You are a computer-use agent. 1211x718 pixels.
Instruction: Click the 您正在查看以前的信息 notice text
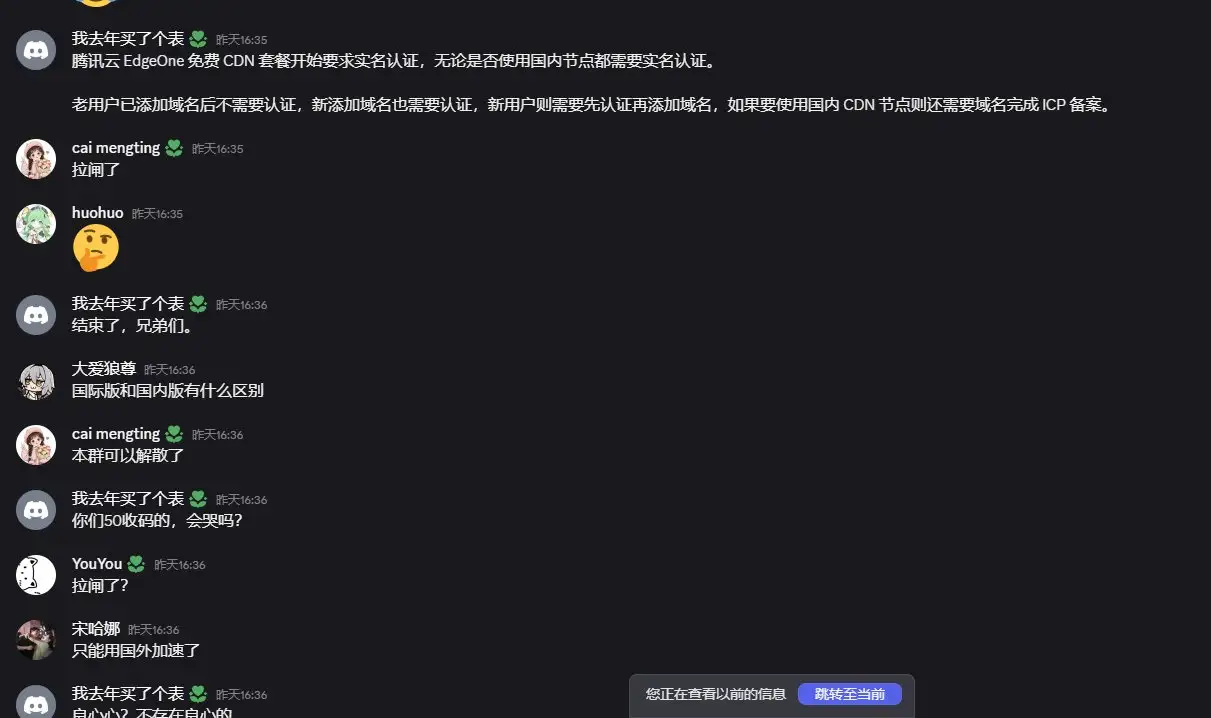click(x=715, y=694)
